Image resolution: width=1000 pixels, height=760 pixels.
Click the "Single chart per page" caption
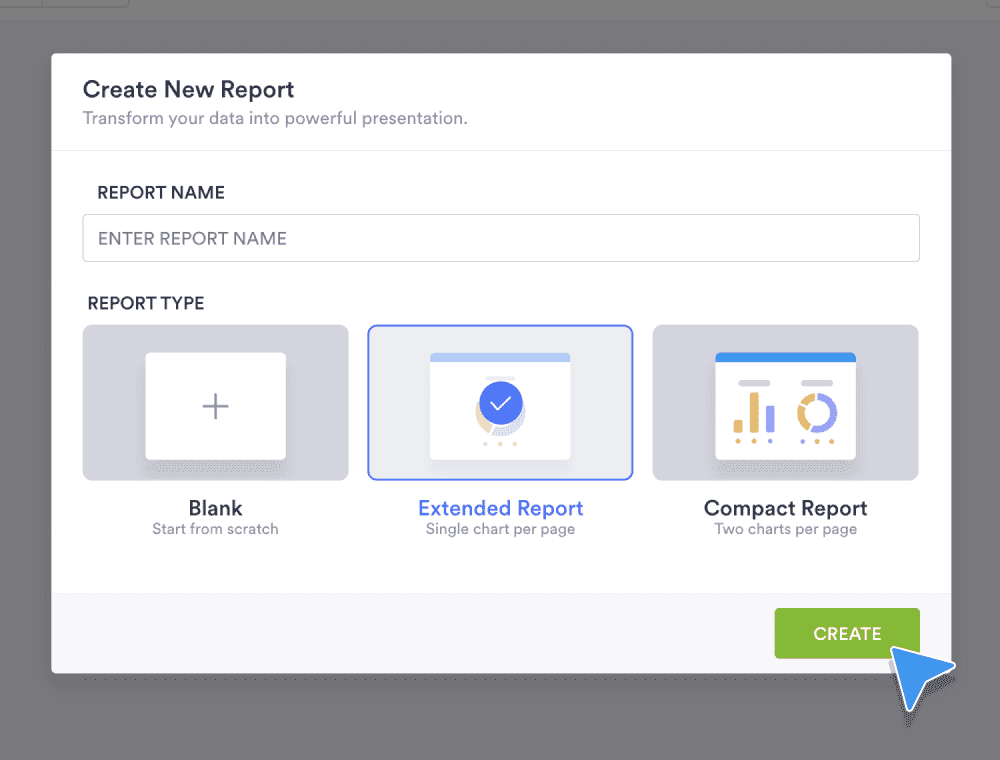pos(500,529)
